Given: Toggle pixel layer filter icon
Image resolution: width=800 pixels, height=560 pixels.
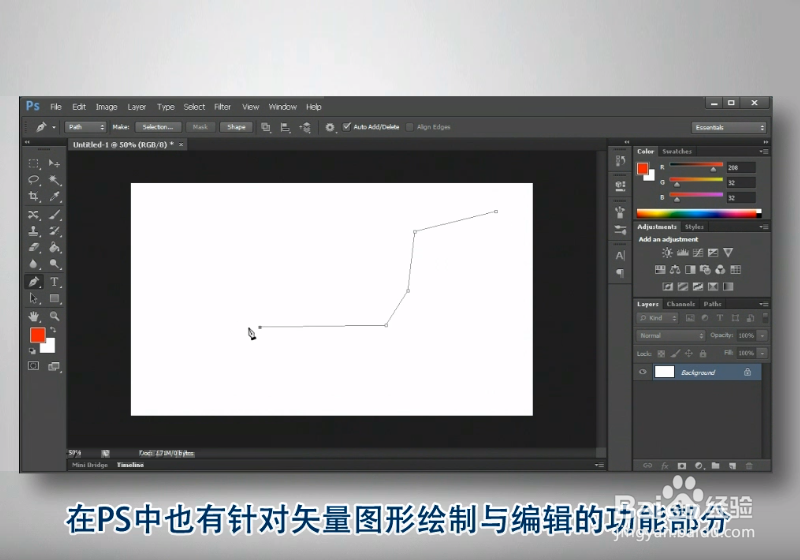Looking at the screenshot, I should tap(690, 318).
